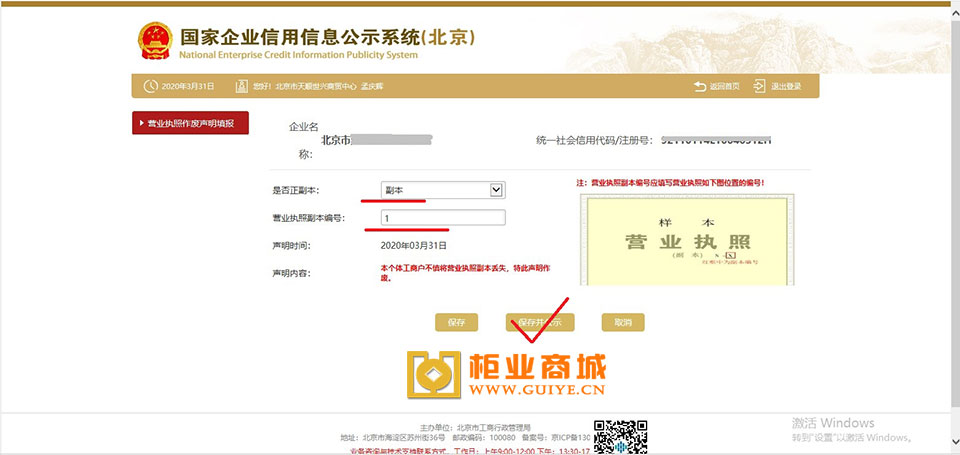The height and width of the screenshot is (455, 960).
Task: Click the national emblem logo
Action: click(156, 40)
